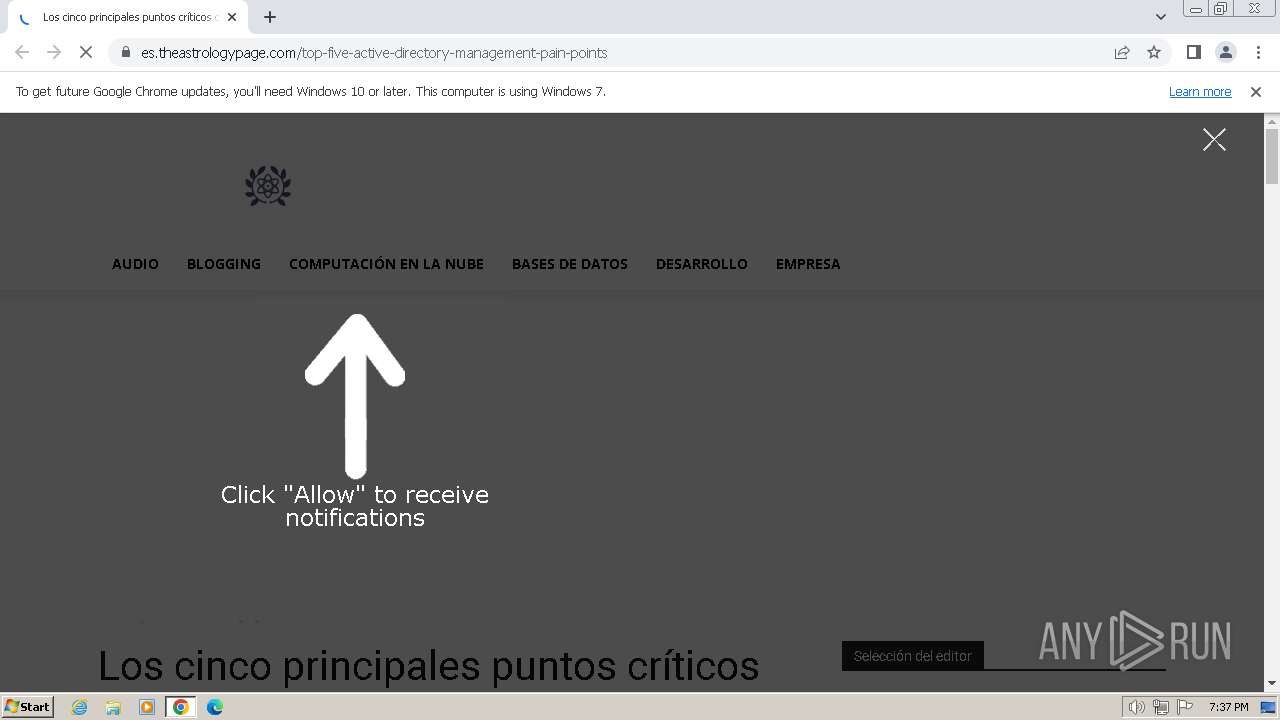Click the volume tray icon

pyautogui.click(x=1137, y=707)
